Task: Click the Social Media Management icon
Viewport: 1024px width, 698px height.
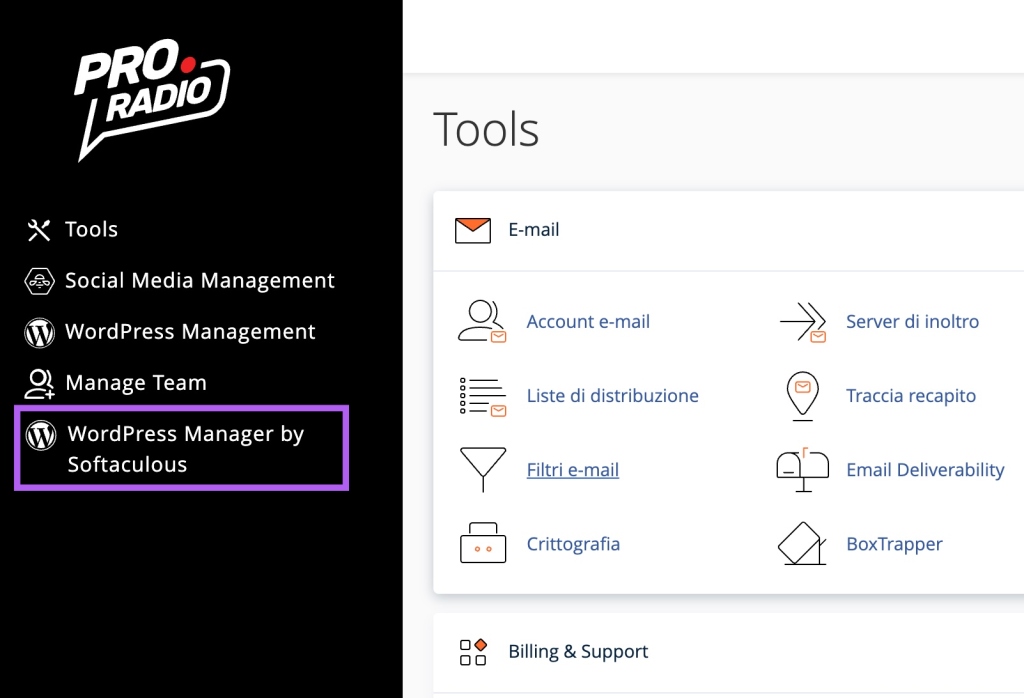Action: pyautogui.click(x=38, y=281)
